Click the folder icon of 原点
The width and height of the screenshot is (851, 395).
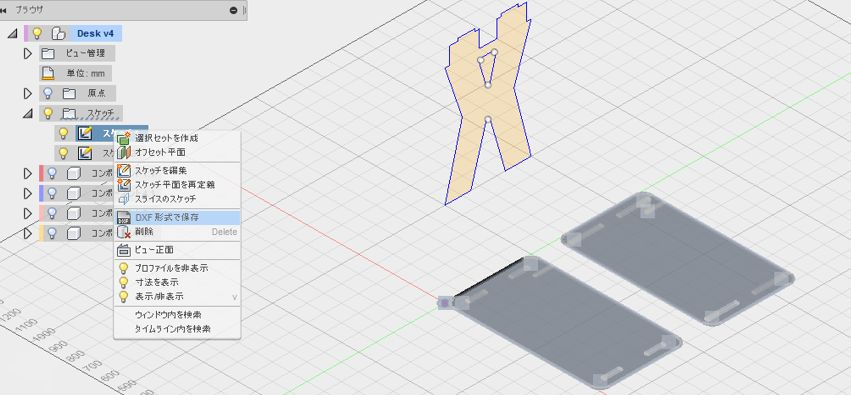point(69,94)
